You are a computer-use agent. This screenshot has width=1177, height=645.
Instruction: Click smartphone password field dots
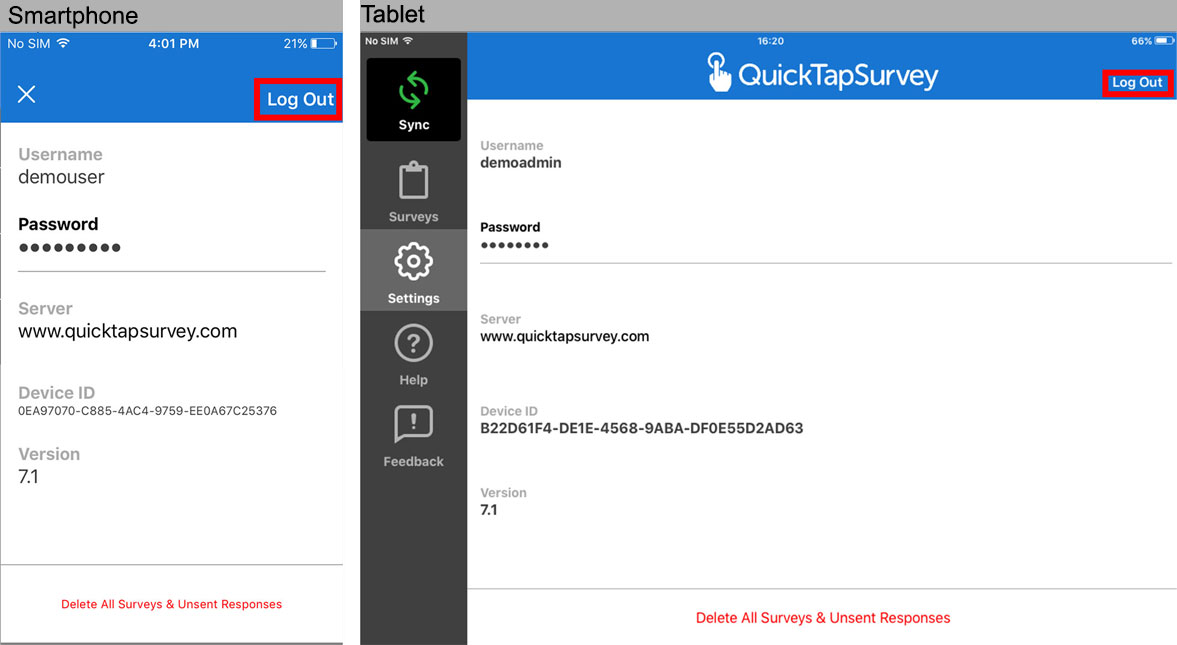click(x=70, y=248)
